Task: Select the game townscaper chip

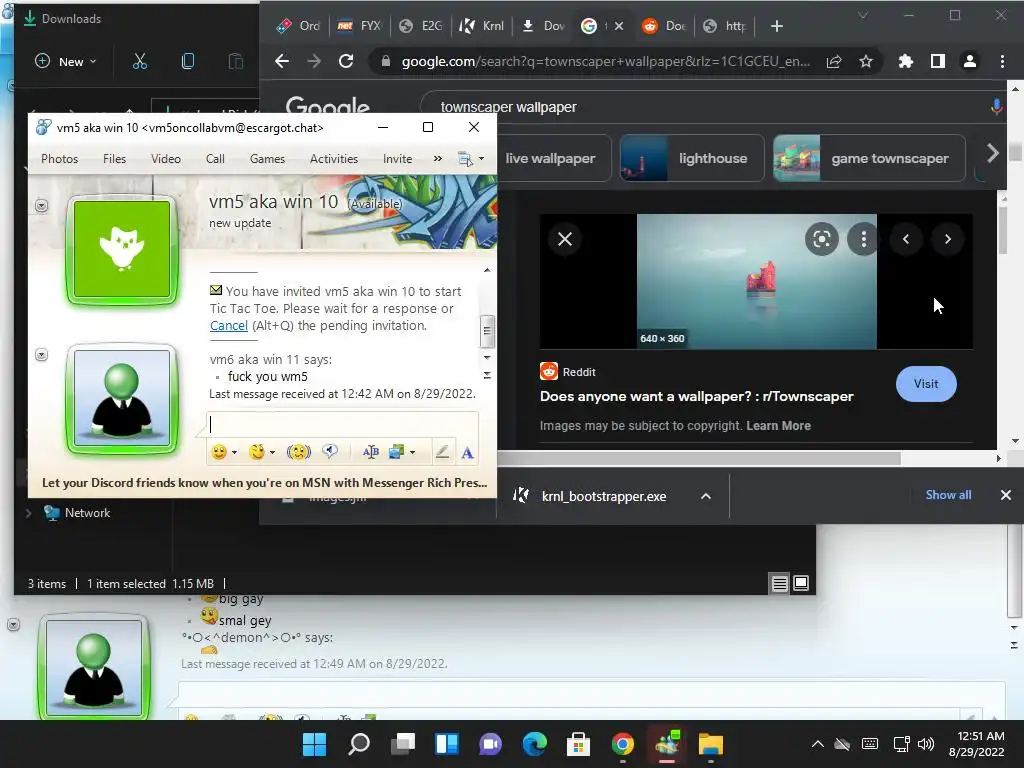Action: [869, 158]
